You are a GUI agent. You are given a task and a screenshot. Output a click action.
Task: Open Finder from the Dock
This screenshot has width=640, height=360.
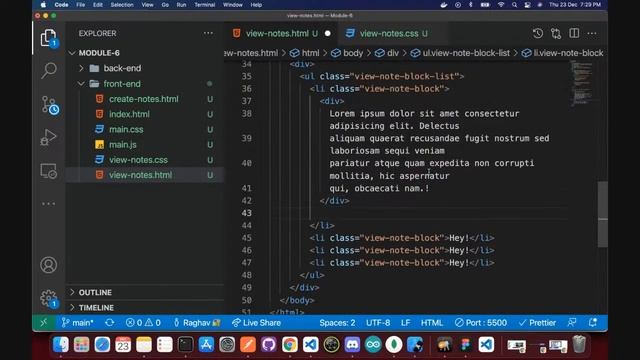[61, 344]
